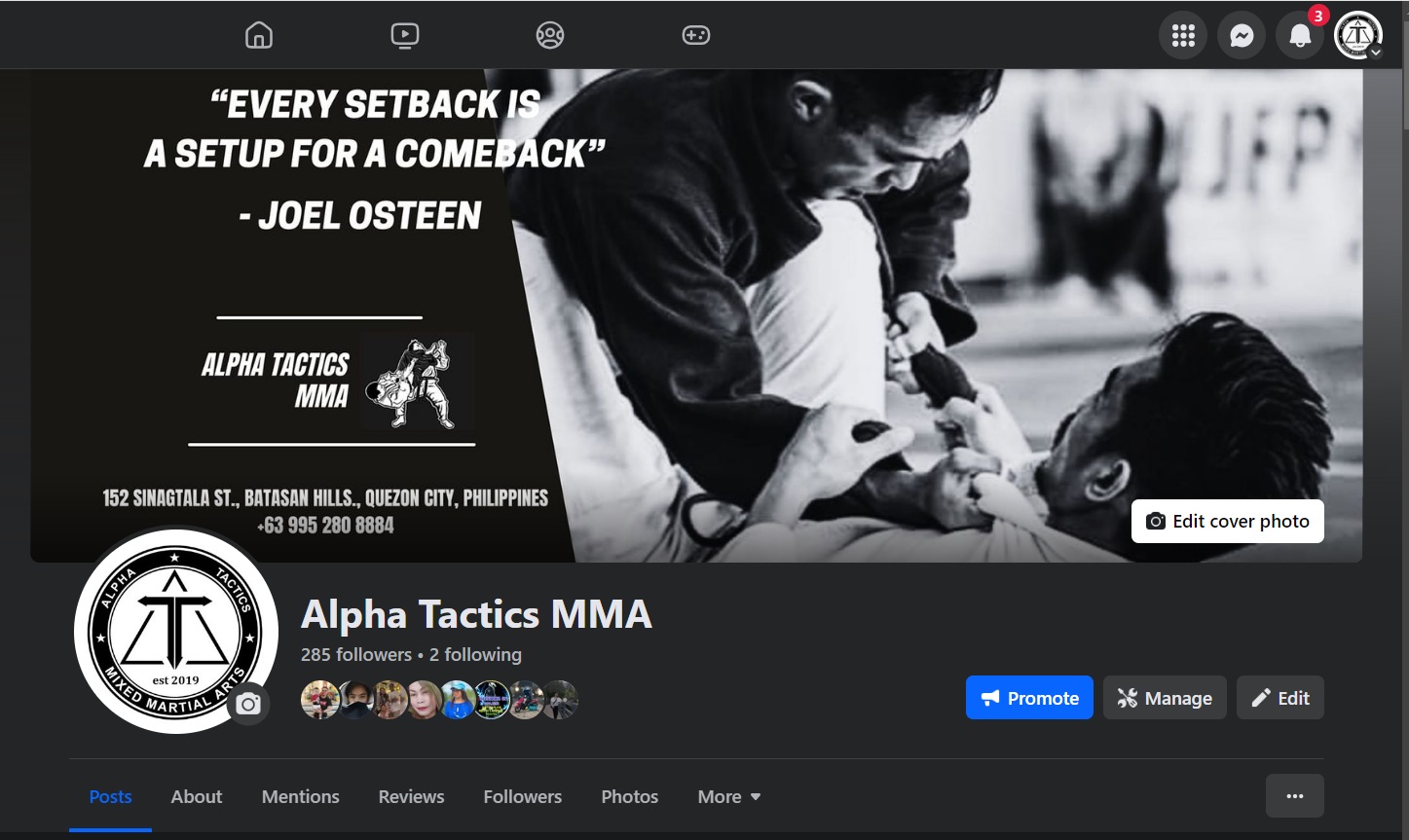This screenshot has width=1409, height=840.
Task: Open the Groups icon in top bar
Action: click(x=550, y=36)
